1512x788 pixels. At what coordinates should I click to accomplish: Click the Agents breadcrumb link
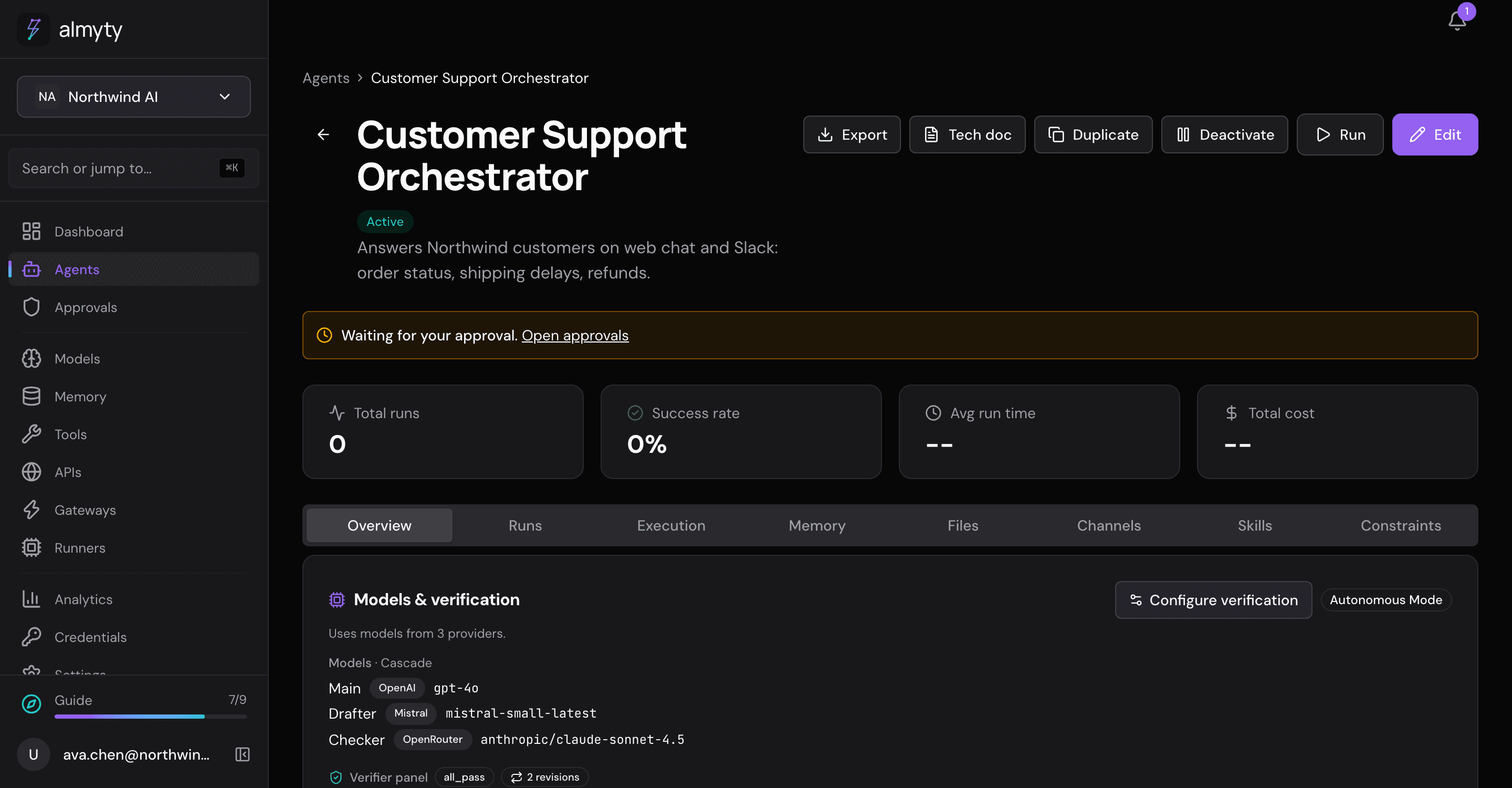click(325, 78)
